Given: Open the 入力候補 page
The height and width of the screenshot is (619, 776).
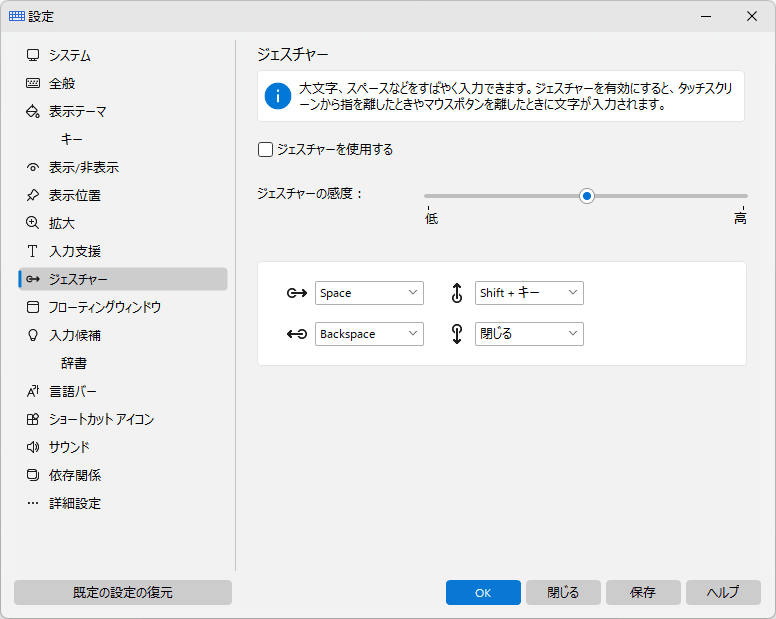Looking at the screenshot, I should (x=123, y=335).
